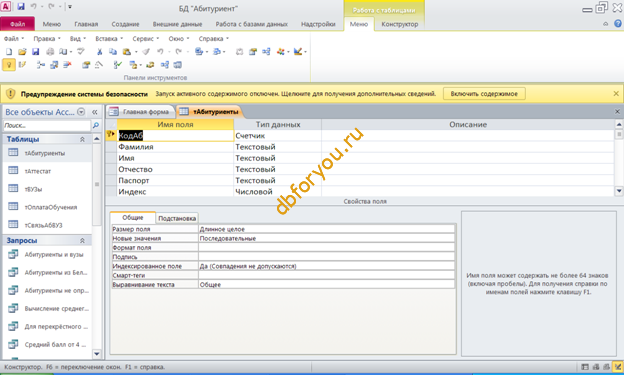Switch to the Подстановка properties tab

pos(177,218)
